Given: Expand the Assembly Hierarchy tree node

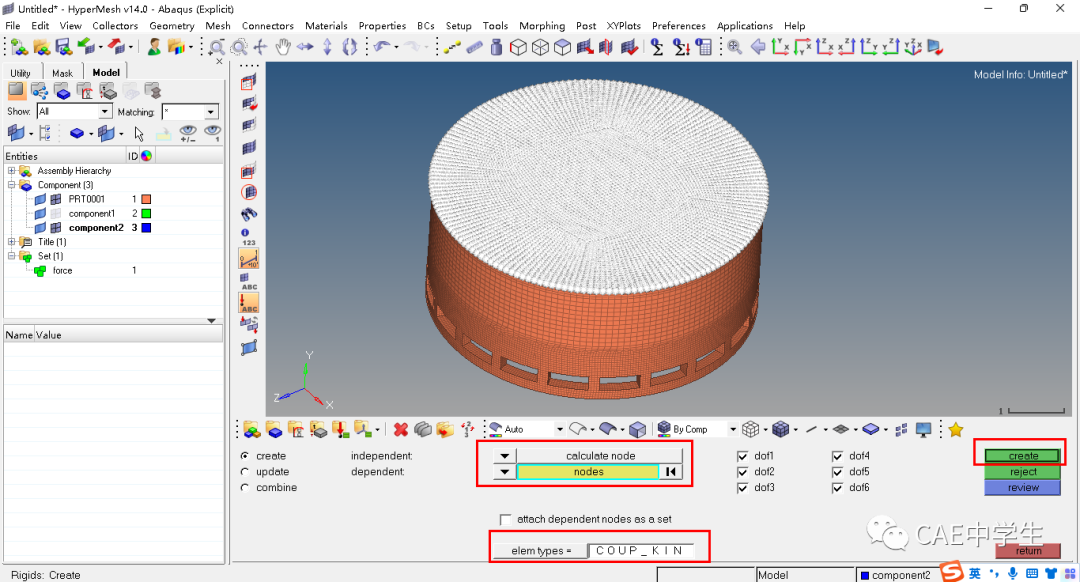Looking at the screenshot, I should (x=12, y=171).
